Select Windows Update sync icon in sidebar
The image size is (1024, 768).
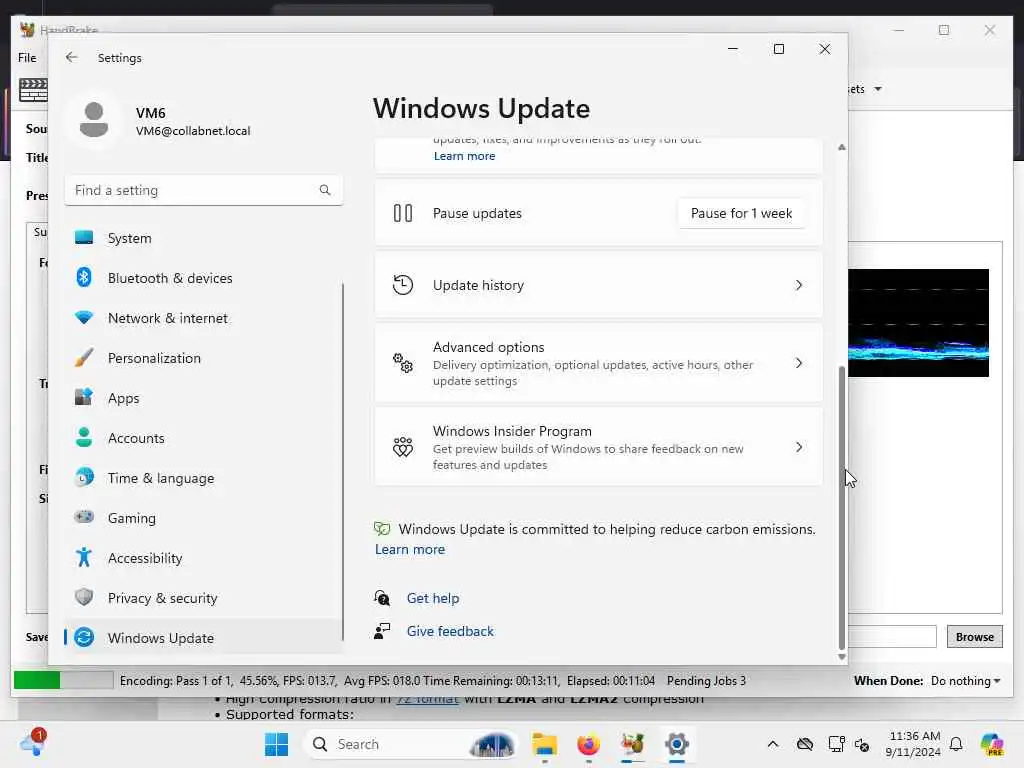pyautogui.click(x=84, y=637)
